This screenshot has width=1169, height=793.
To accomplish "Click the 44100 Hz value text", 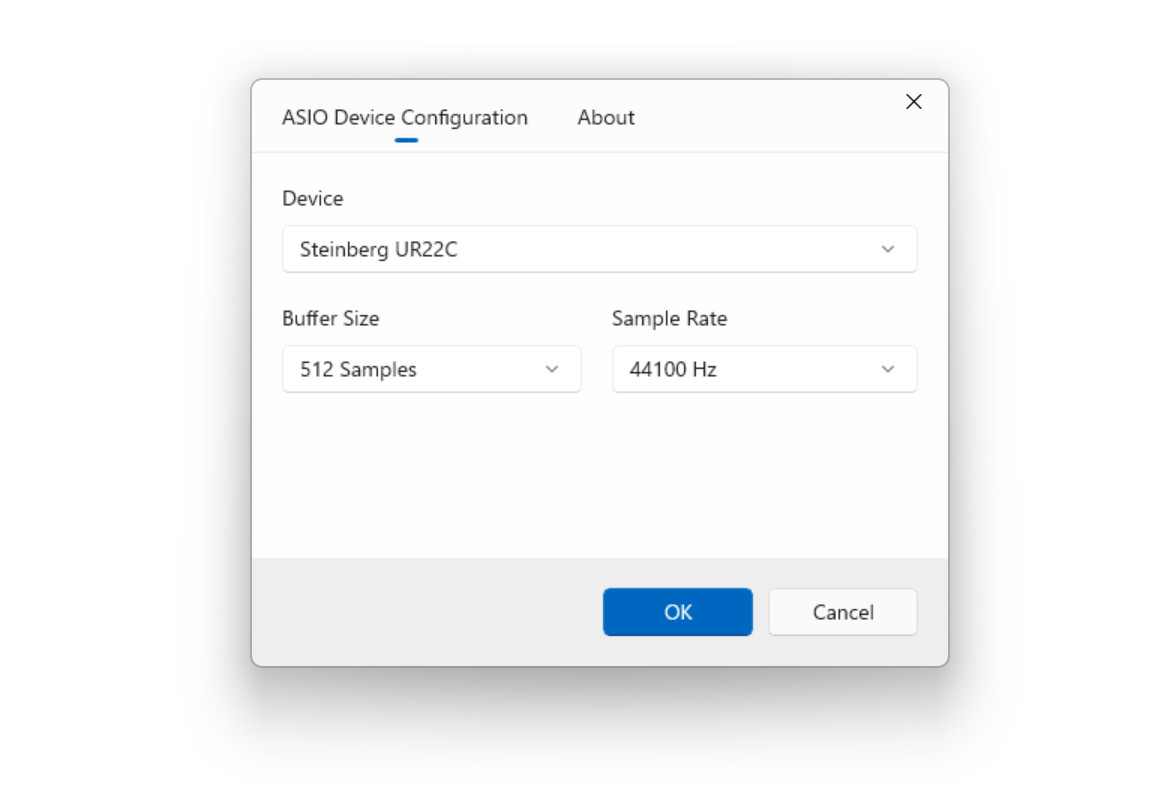I will (x=673, y=369).
